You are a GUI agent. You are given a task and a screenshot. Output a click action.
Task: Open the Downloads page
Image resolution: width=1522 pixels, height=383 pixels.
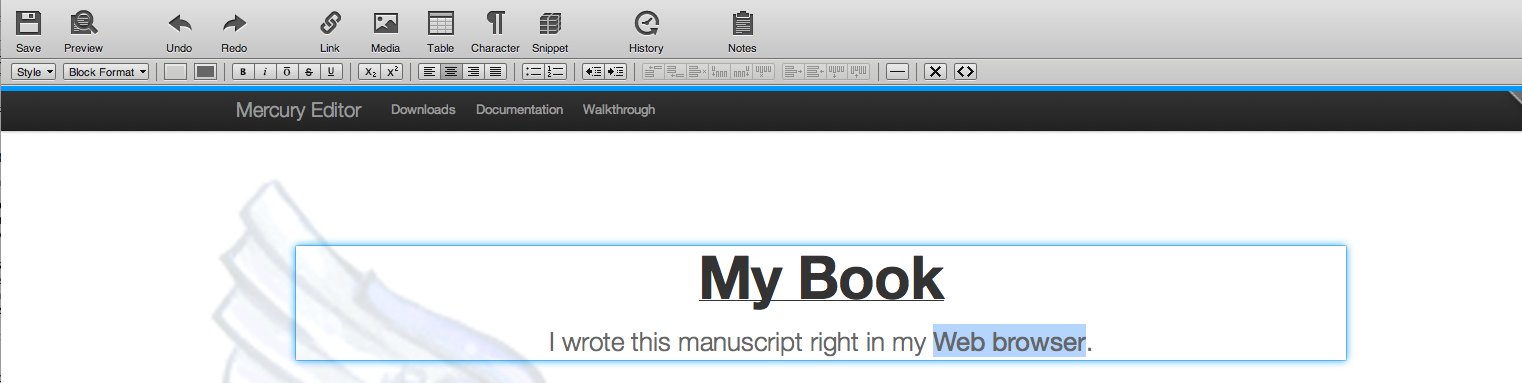tap(423, 110)
